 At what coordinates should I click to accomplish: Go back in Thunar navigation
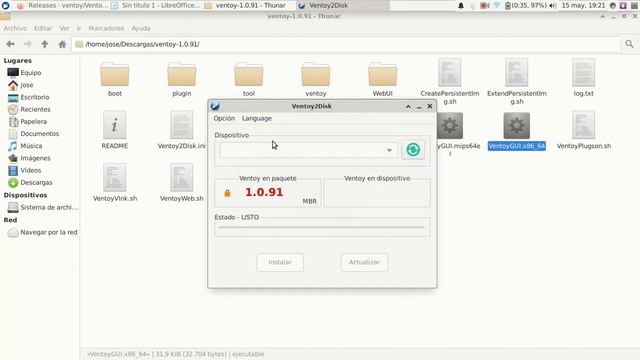pos(11,44)
